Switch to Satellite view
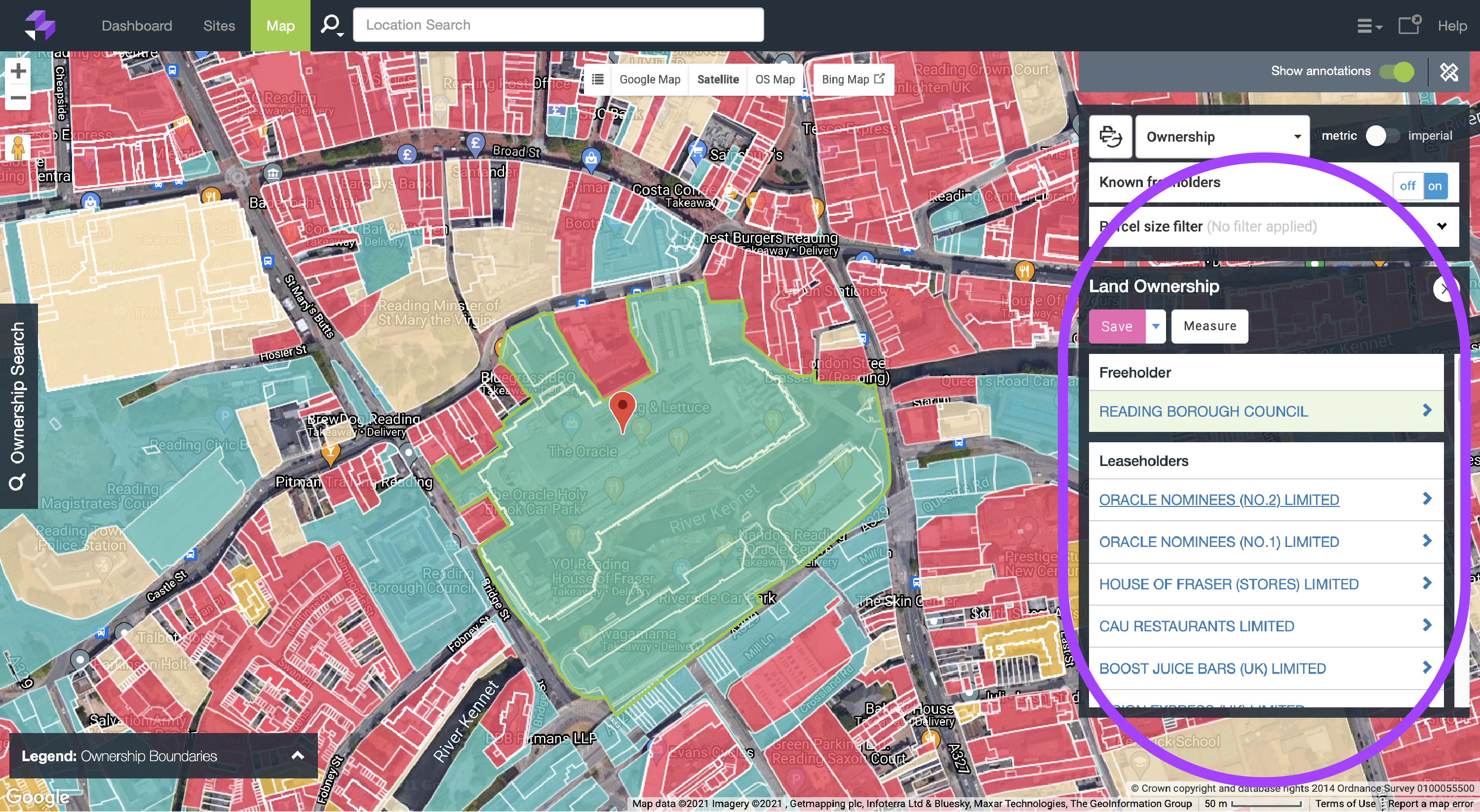The image size is (1480, 812). (718, 79)
